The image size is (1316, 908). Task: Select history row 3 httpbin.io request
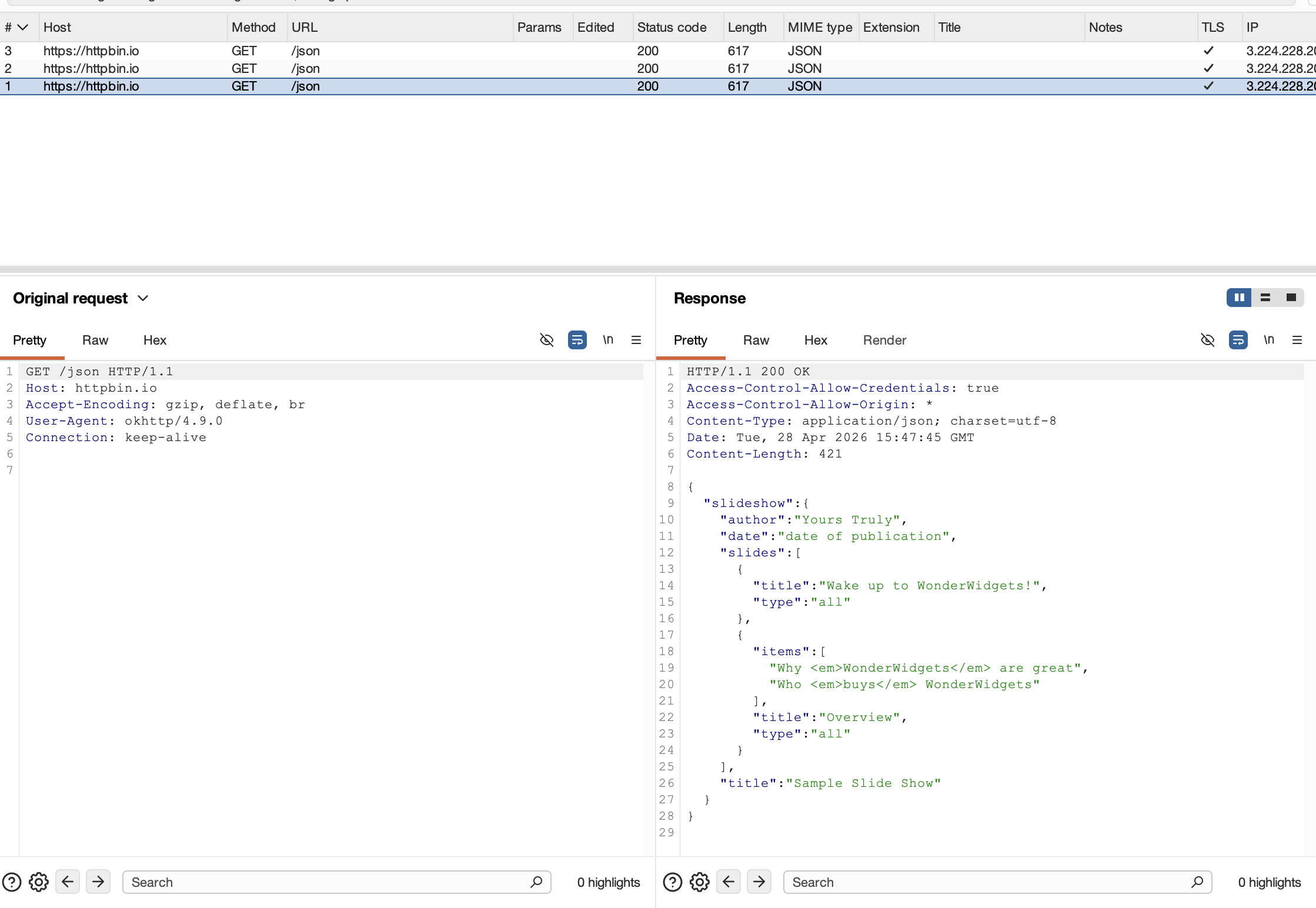(x=658, y=51)
